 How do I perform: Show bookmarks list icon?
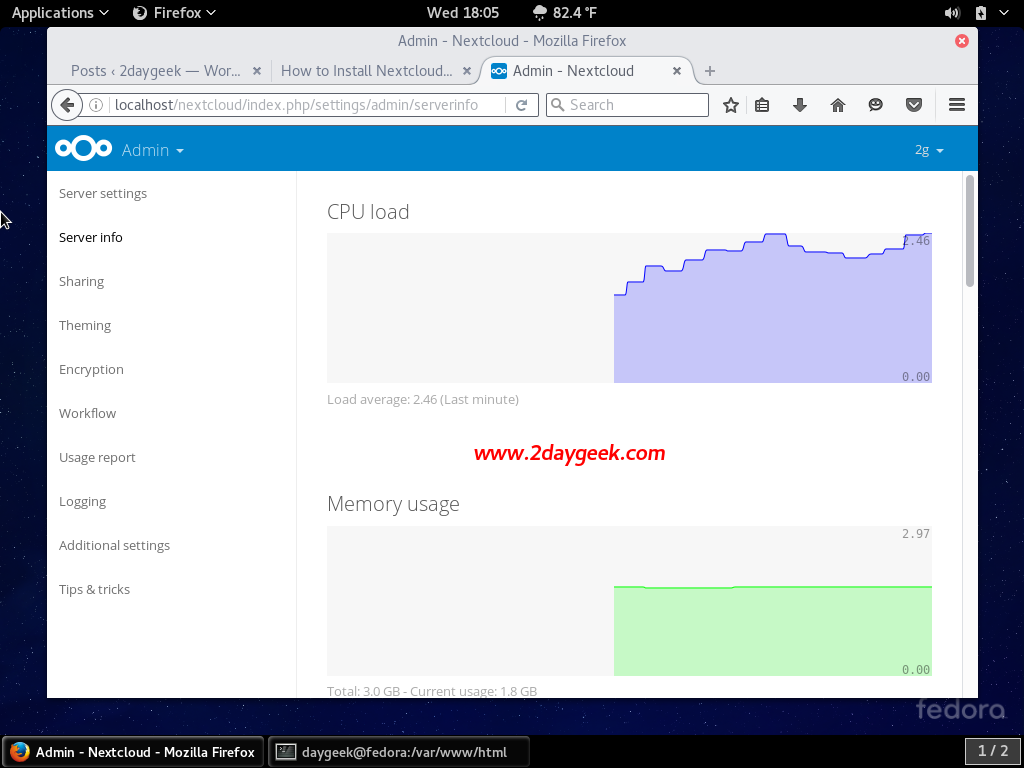(x=762, y=105)
